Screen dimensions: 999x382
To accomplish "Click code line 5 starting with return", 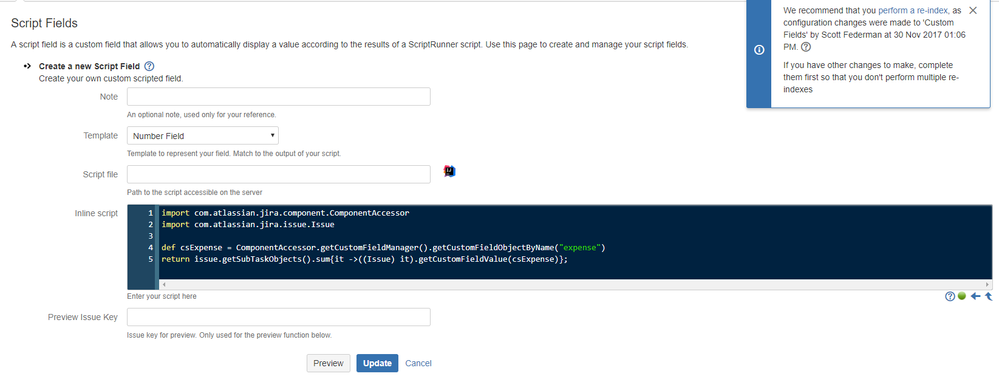I will pyautogui.click(x=364, y=259).
